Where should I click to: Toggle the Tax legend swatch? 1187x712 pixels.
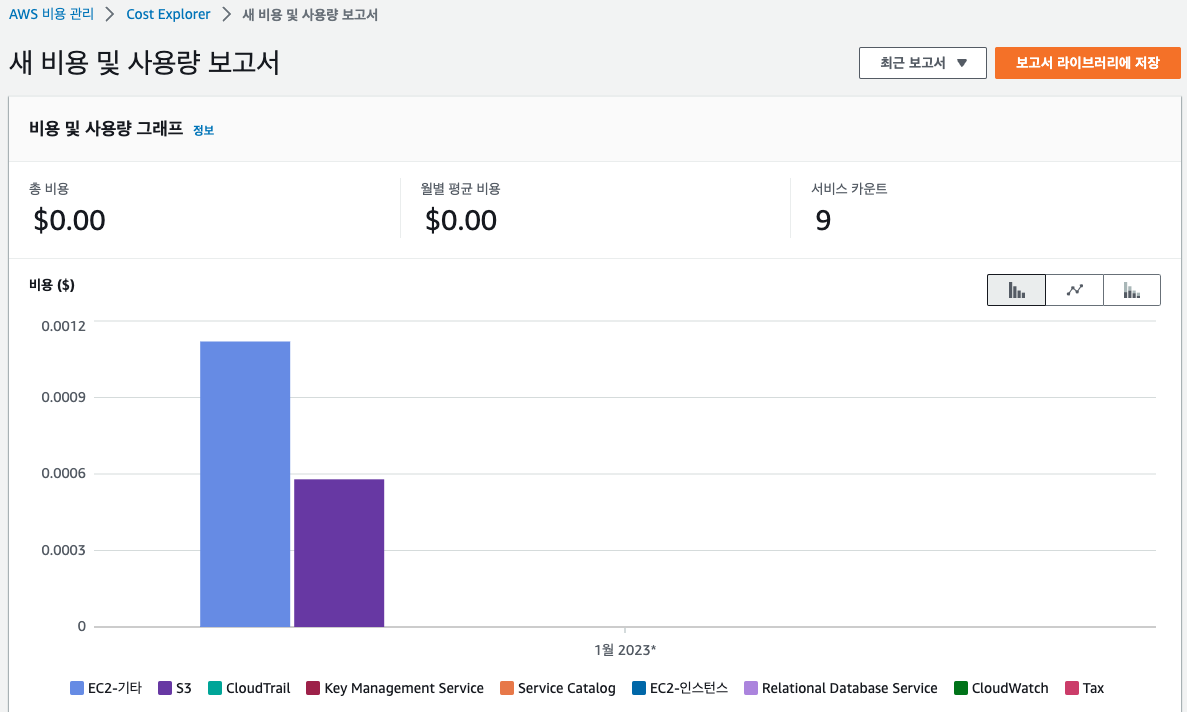tap(1072, 688)
